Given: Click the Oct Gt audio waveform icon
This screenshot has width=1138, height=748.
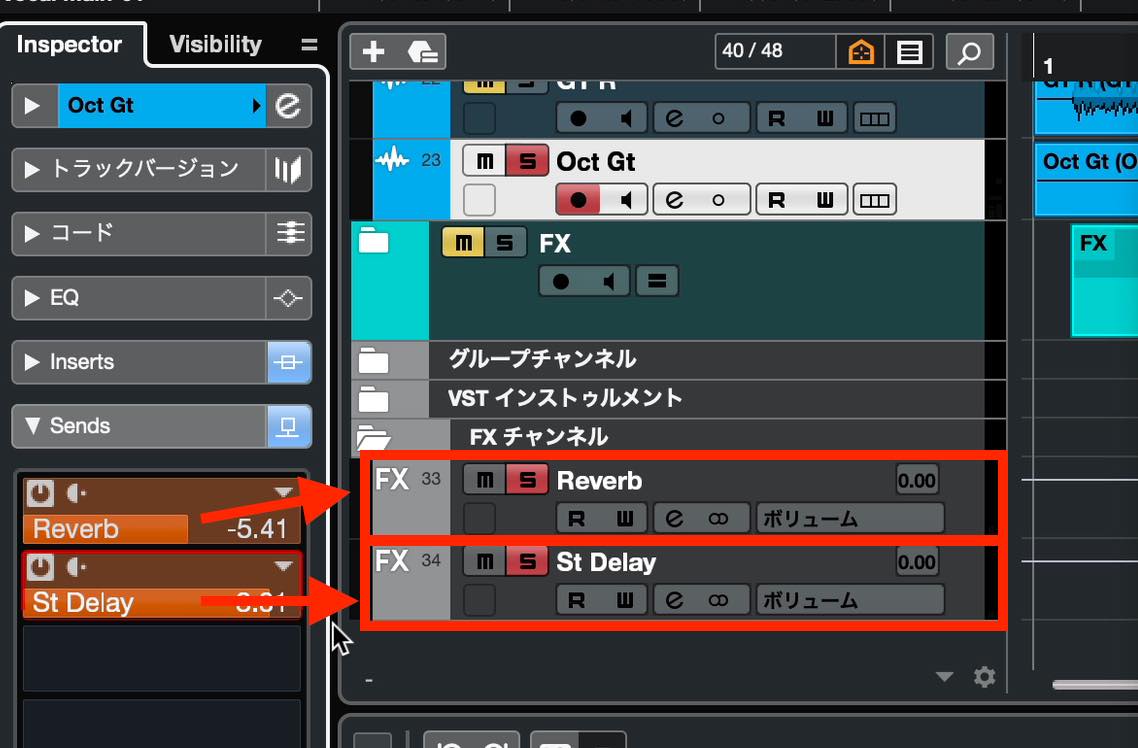Looking at the screenshot, I should 392,159.
